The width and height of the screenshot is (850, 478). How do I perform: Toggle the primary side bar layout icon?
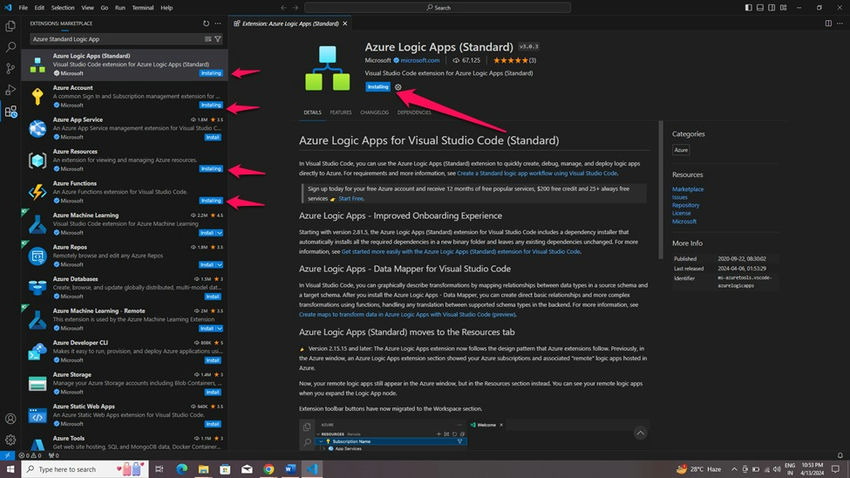749,8
